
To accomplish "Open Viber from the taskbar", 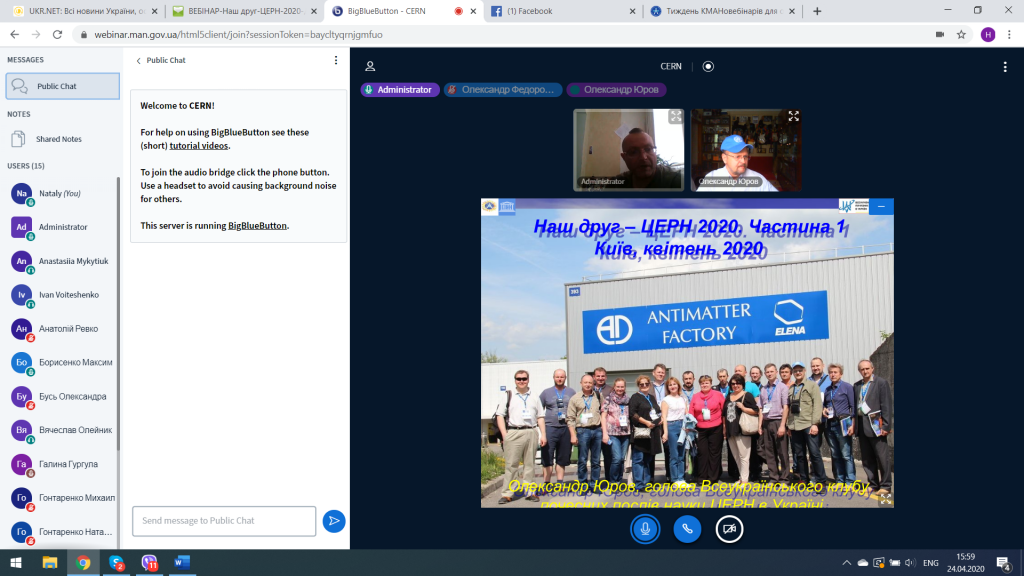I will (x=150, y=562).
